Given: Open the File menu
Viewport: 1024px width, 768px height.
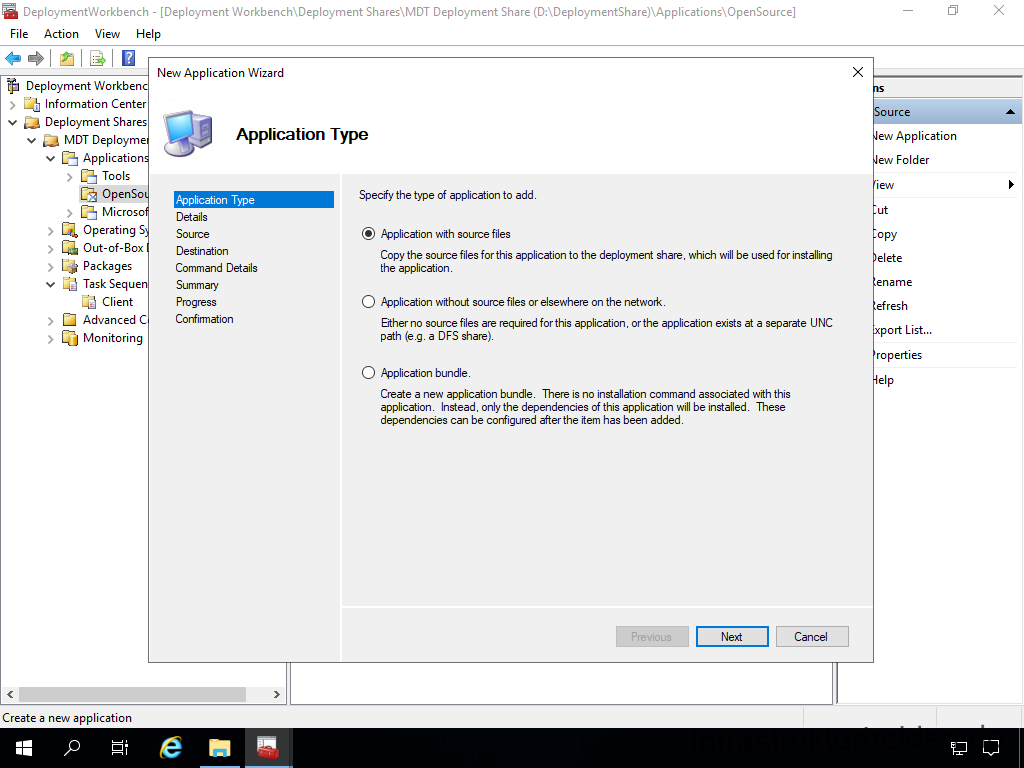Looking at the screenshot, I should pyautogui.click(x=19, y=34).
